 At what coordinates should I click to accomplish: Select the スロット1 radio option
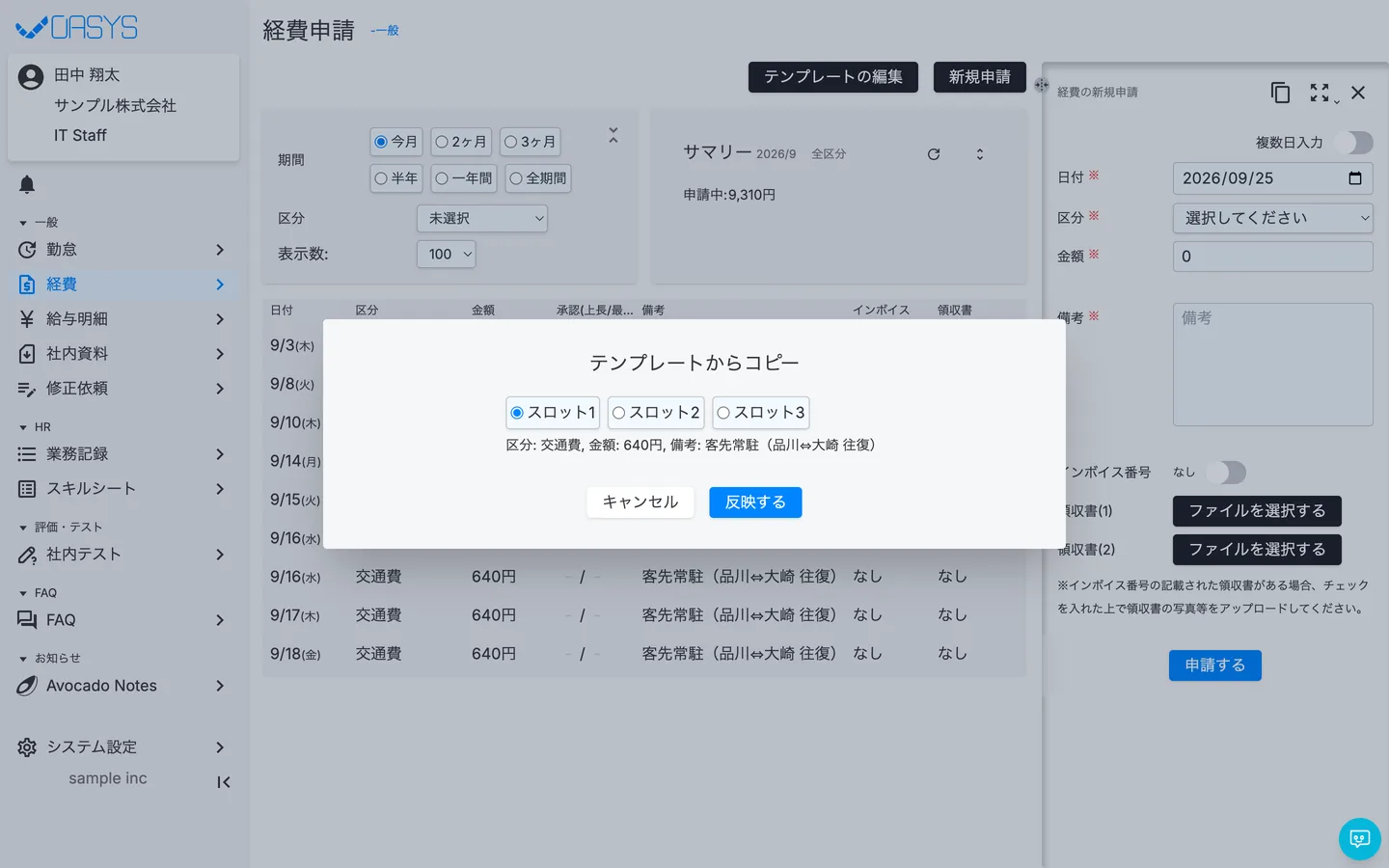pyautogui.click(x=553, y=413)
